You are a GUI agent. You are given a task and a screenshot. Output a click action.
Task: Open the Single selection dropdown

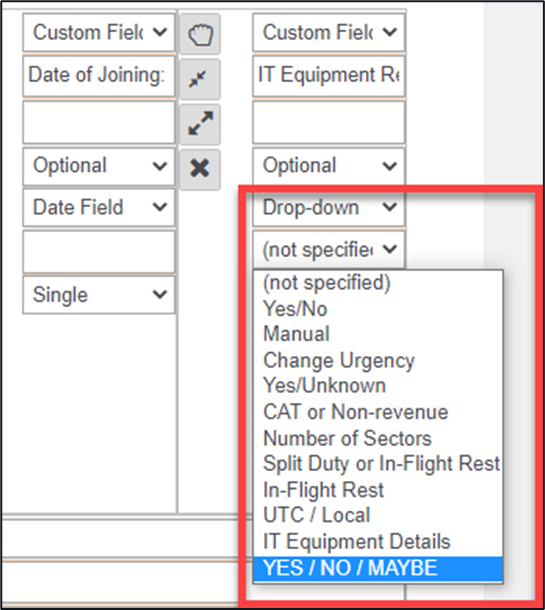[99, 295]
